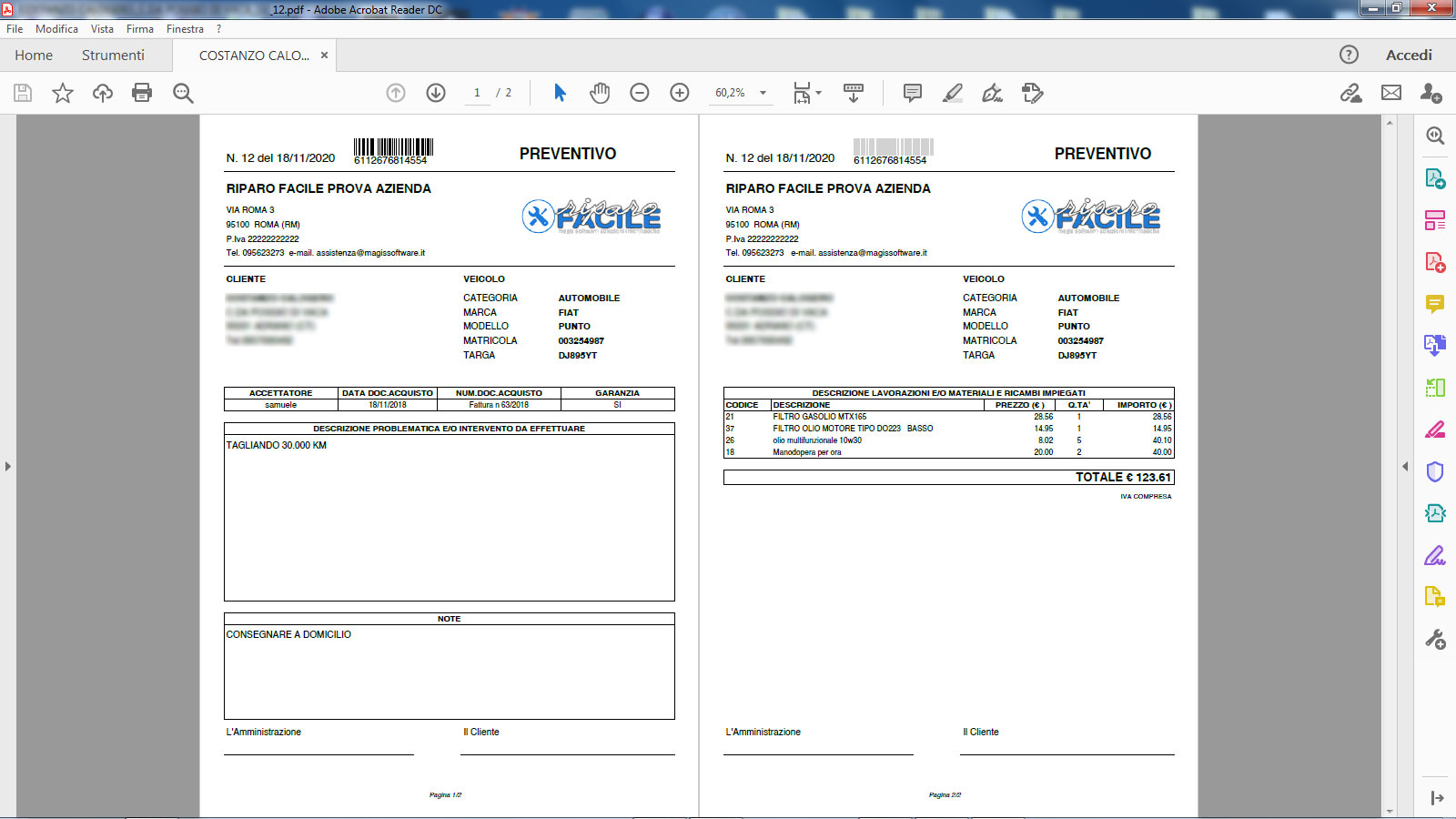This screenshot has width=1456, height=819.
Task: Switch to the Strumenti tab
Action: pyautogui.click(x=113, y=55)
